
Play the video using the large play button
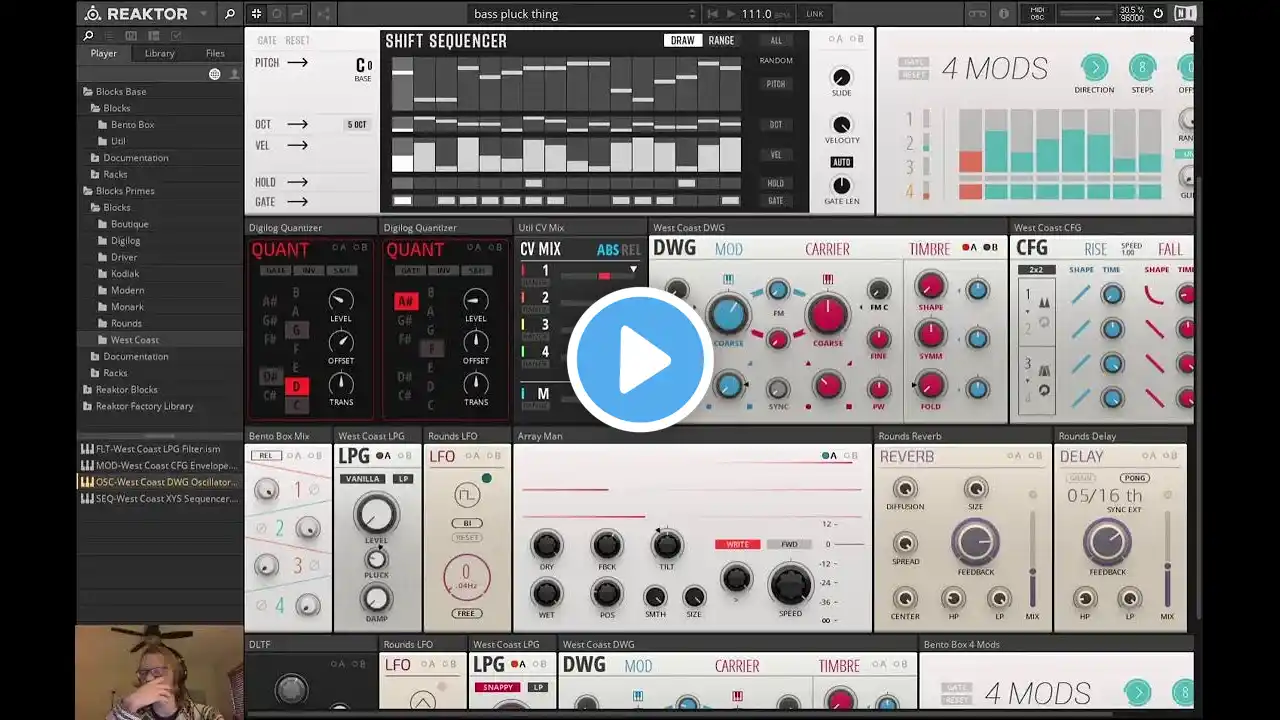640,360
